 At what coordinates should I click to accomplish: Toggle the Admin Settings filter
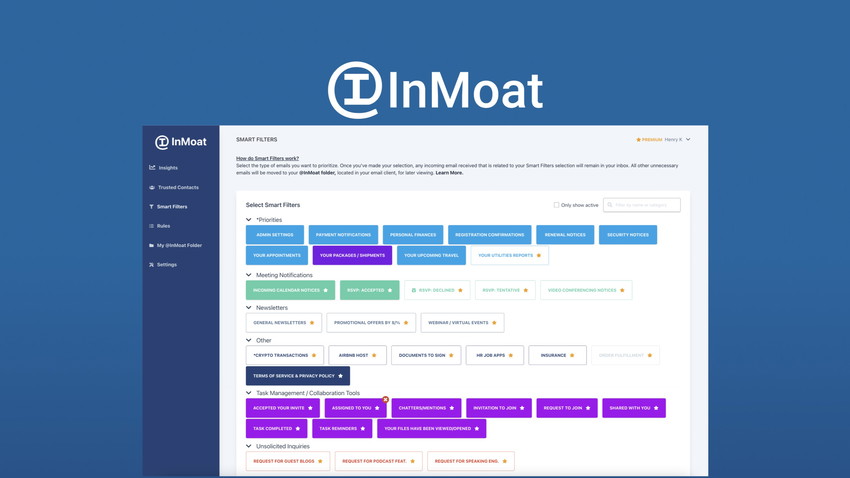click(x=275, y=235)
